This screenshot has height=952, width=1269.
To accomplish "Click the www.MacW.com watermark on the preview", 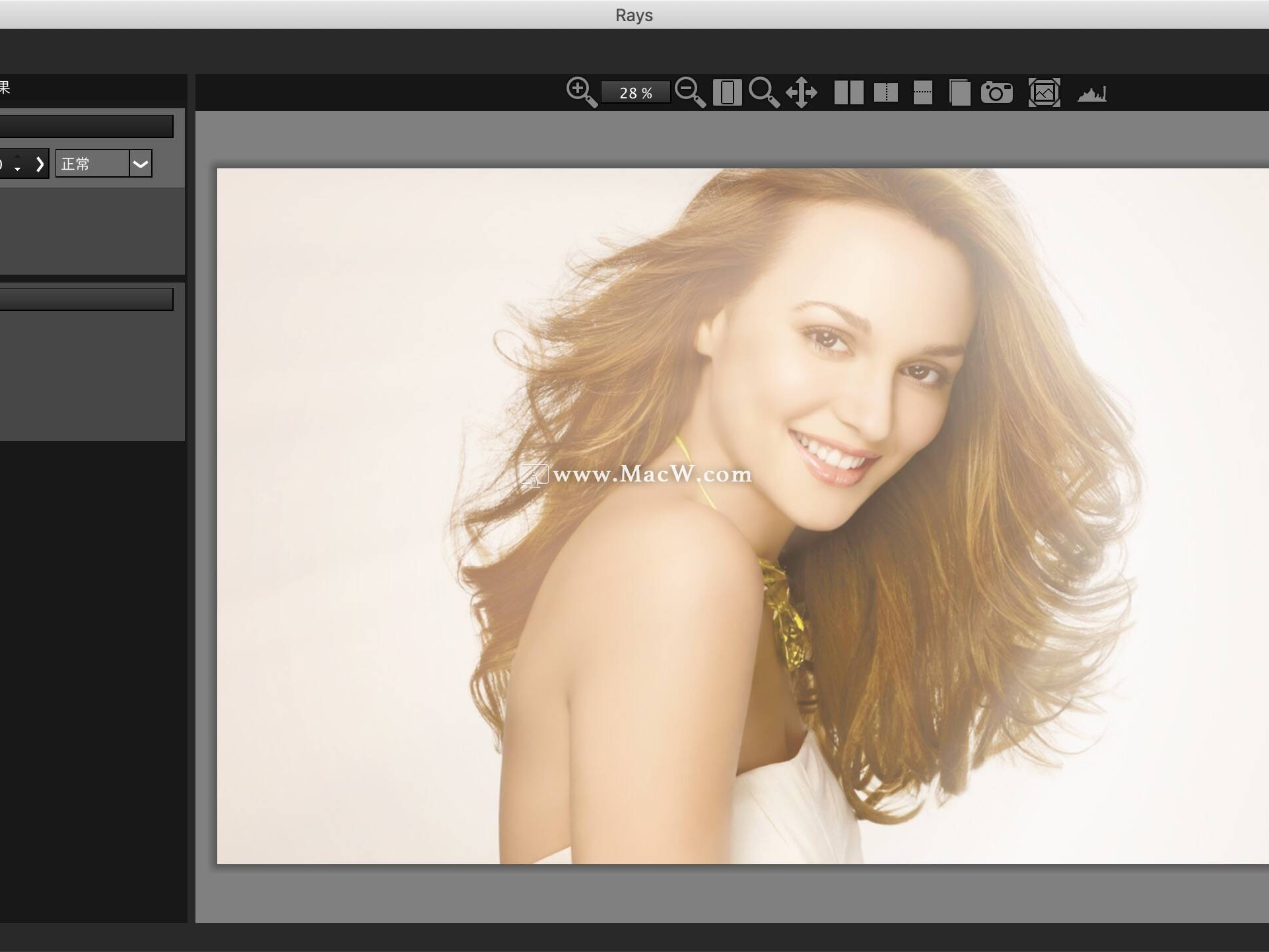I will (650, 474).
